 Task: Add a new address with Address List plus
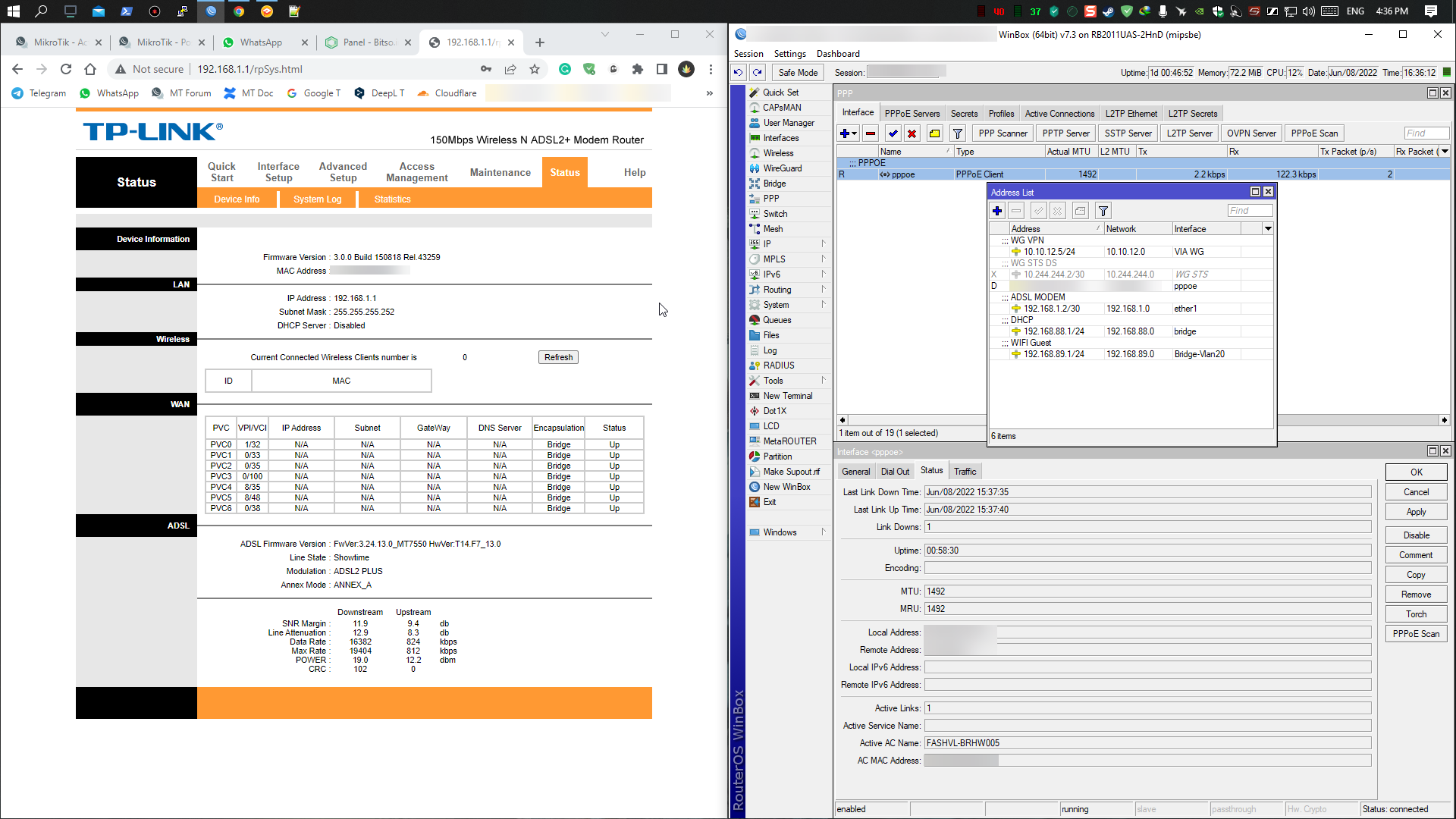997,211
